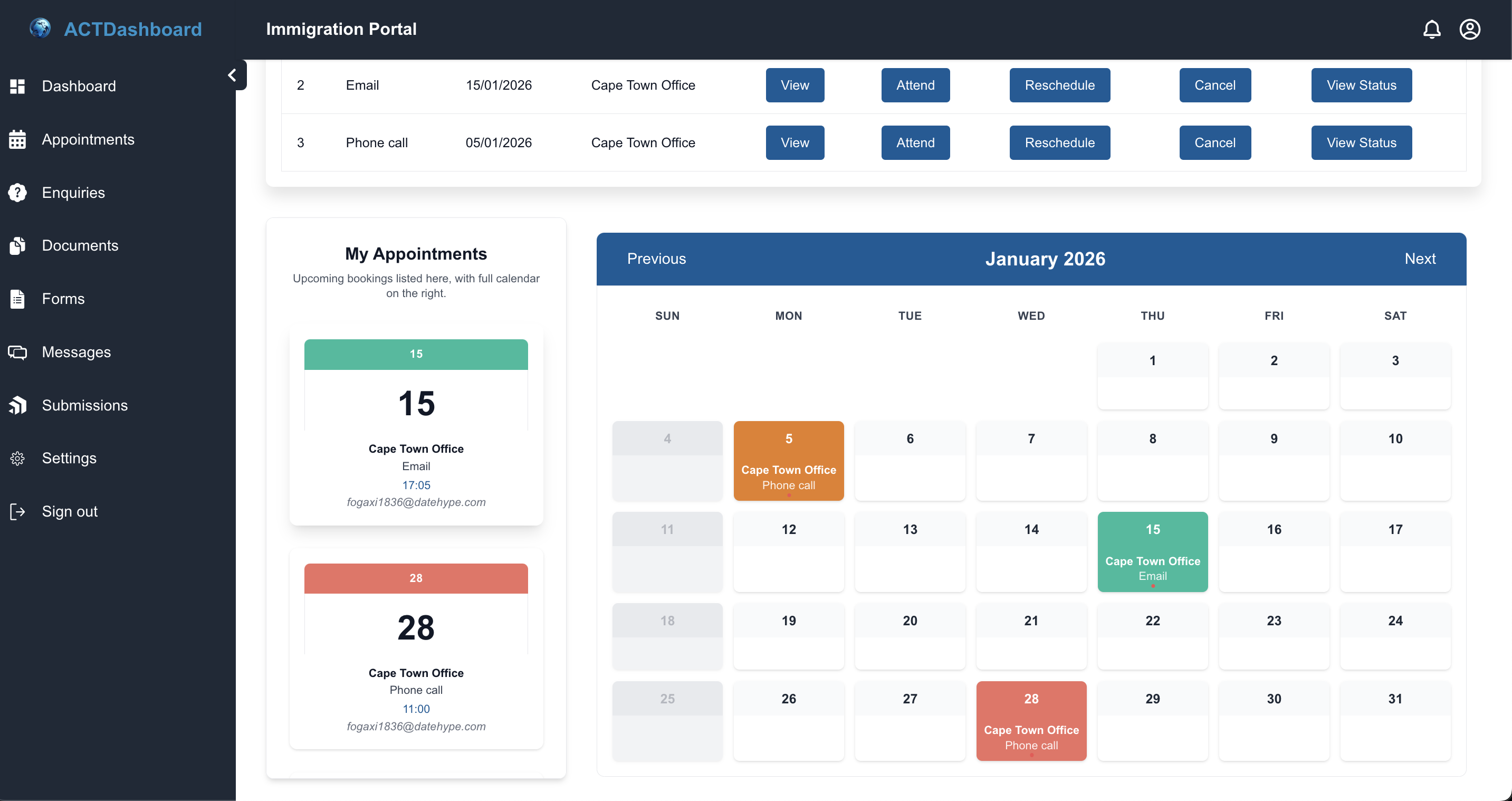The height and width of the screenshot is (801, 1512).
Task: Select Dashboard in the sidebar
Action: [x=79, y=85]
